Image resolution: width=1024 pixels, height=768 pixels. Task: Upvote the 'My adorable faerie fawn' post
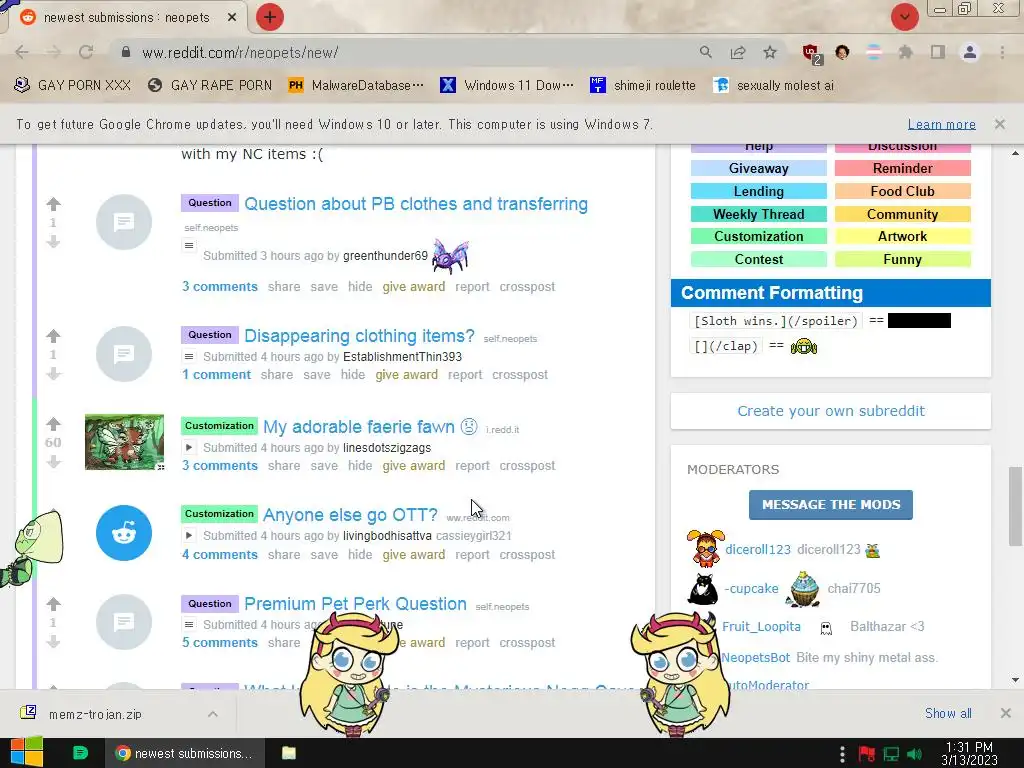click(x=54, y=424)
